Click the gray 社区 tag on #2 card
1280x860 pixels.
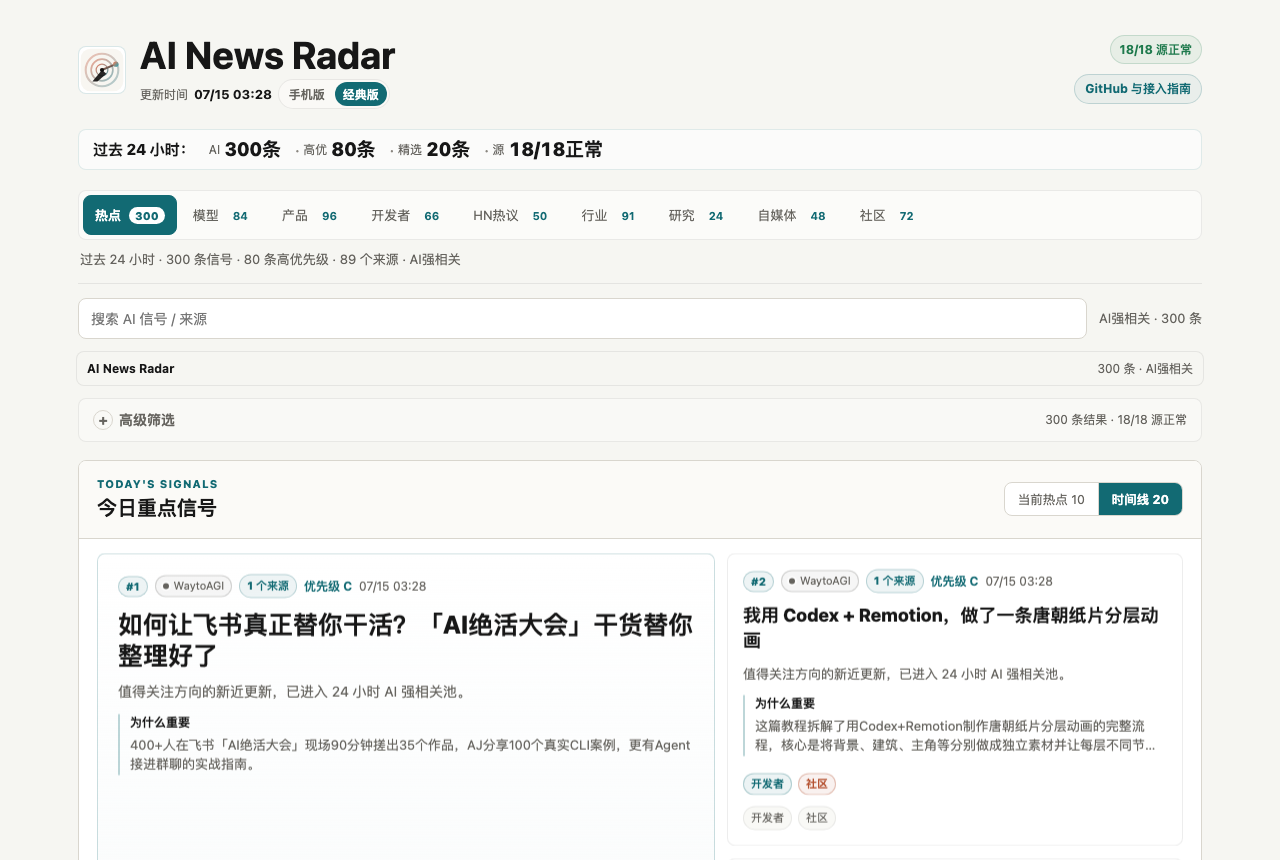pos(817,818)
